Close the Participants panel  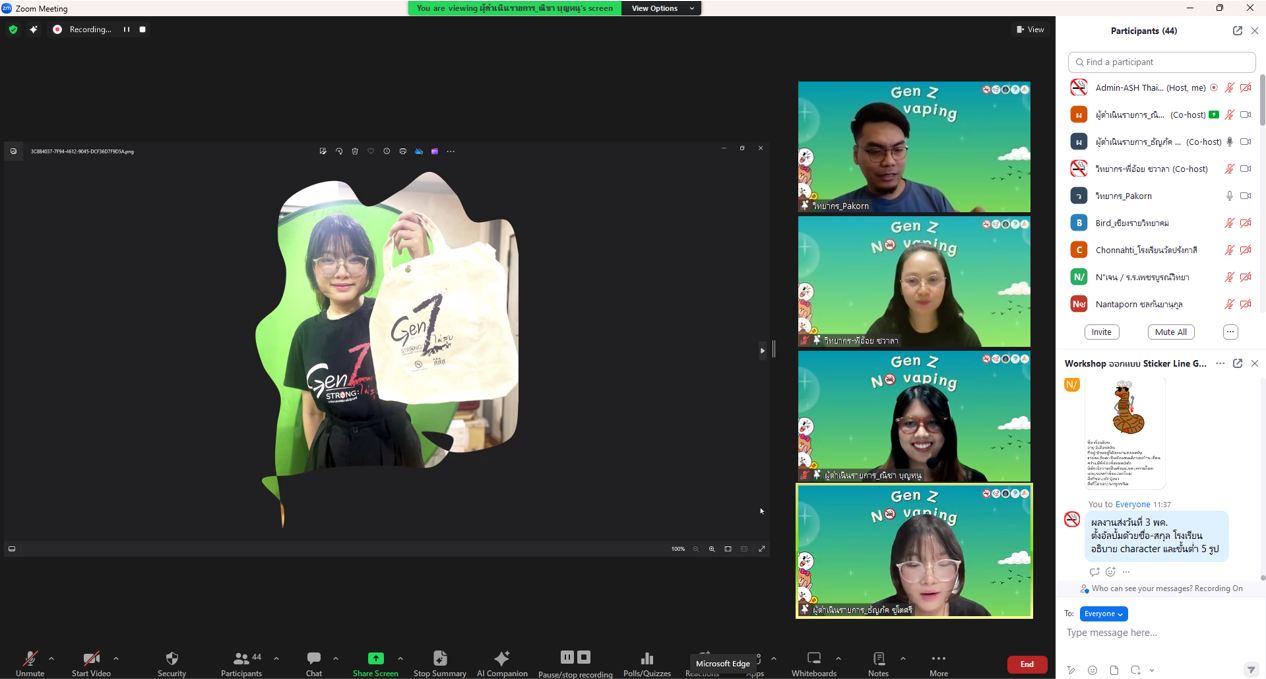tap(1255, 31)
